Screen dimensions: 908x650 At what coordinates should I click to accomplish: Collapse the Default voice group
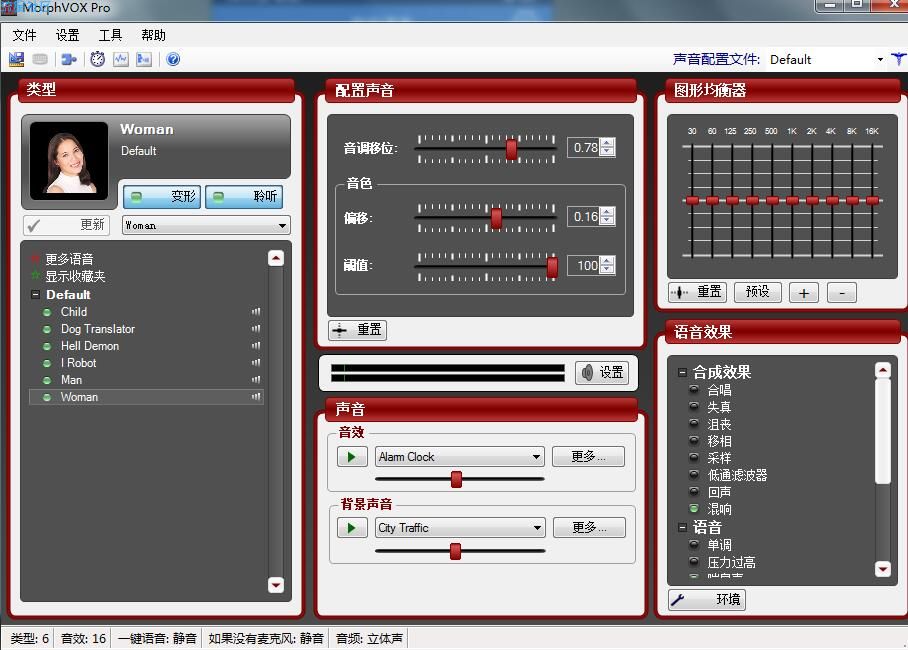35,294
